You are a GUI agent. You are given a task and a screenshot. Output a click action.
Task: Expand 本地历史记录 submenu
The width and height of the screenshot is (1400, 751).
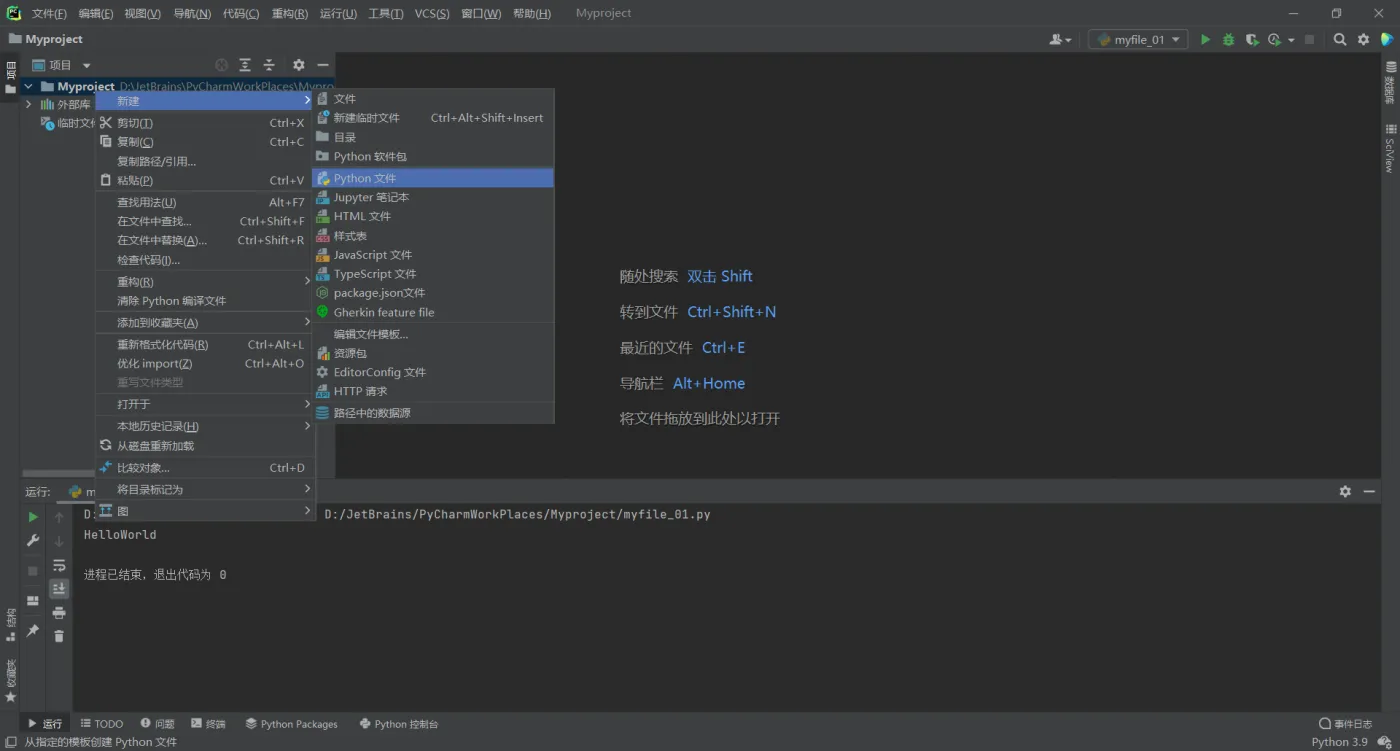[x=205, y=426]
